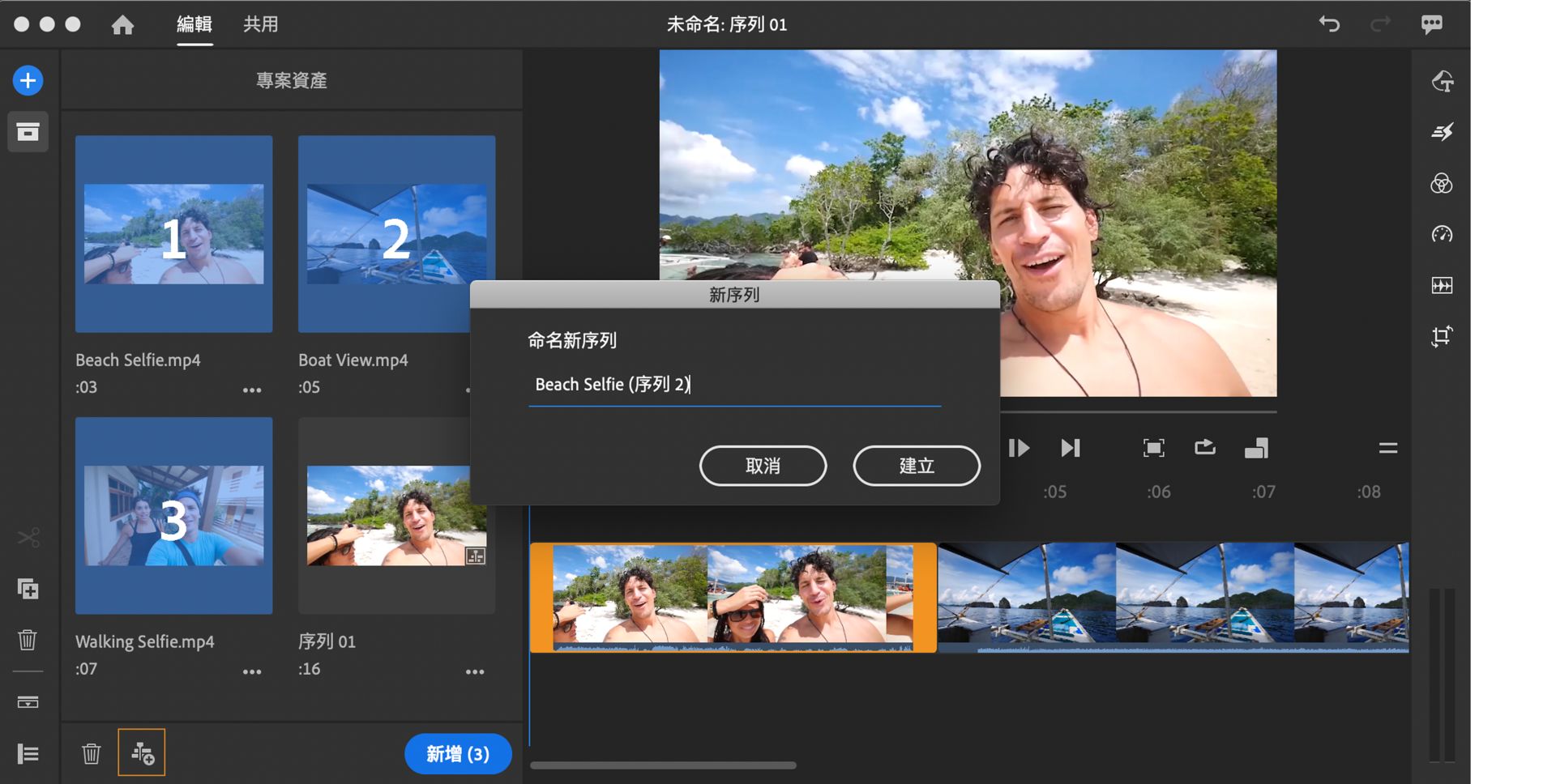Click the undo arrow icon
The height and width of the screenshot is (784, 1556).
coord(1329,24)
